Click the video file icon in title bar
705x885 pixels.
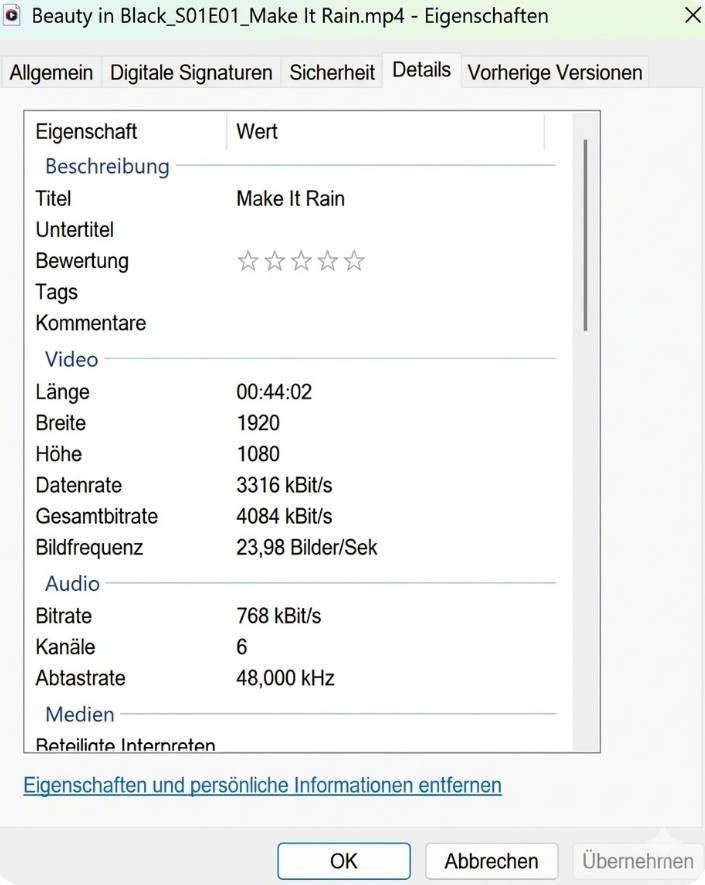[x=13, y=16]
